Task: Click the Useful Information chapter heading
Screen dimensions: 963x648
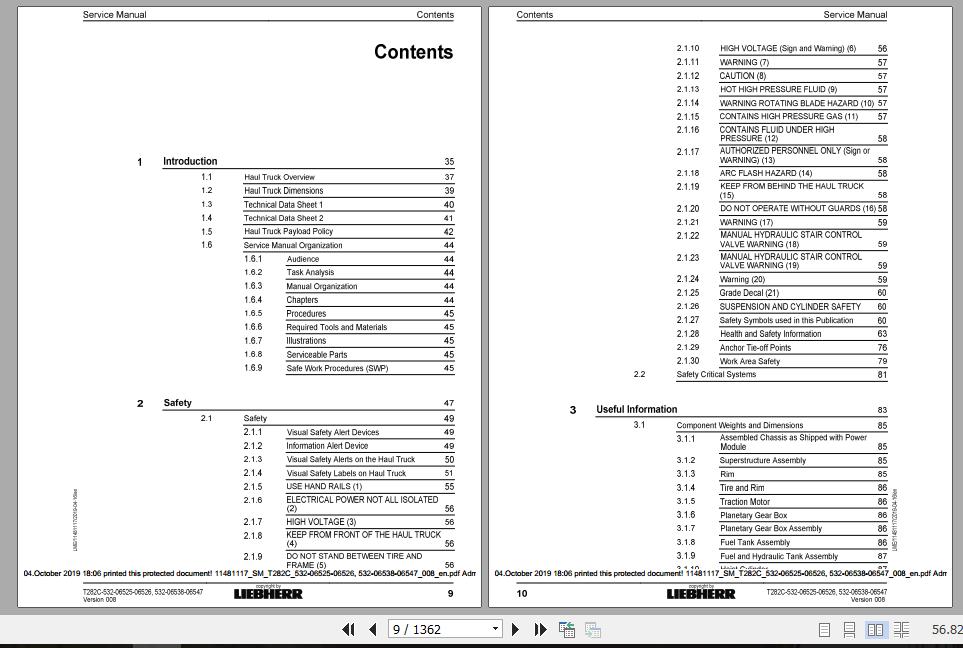Action: click(637, 409)
